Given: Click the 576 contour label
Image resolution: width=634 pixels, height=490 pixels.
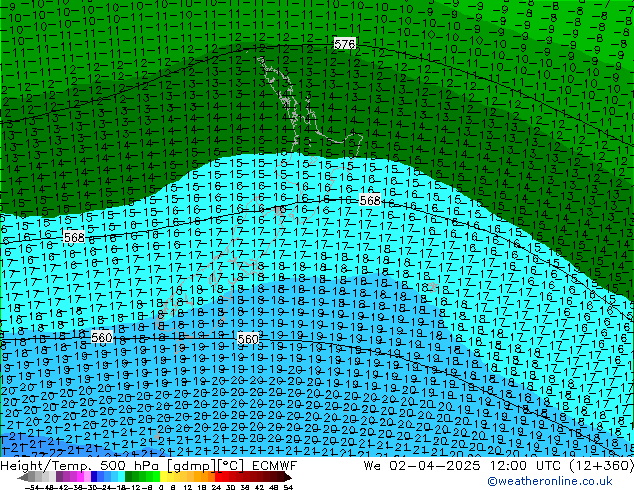Looking at the screenshot, I should (x=344, y=44).
